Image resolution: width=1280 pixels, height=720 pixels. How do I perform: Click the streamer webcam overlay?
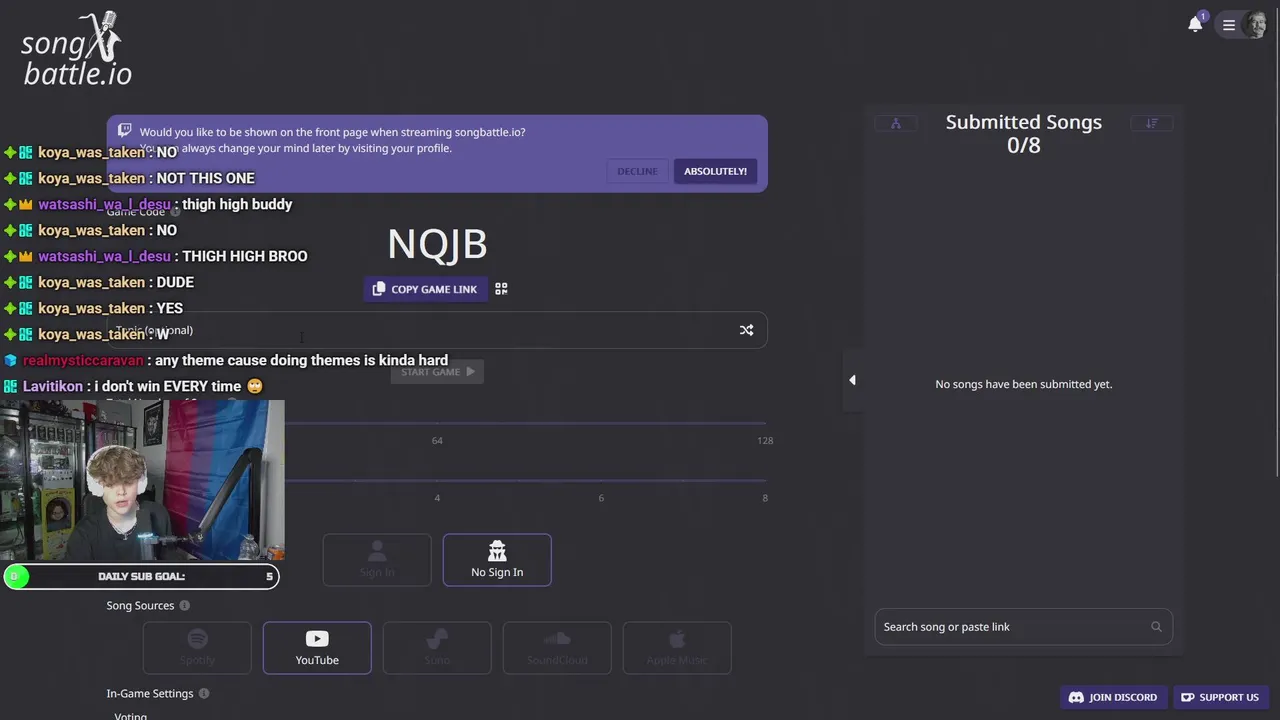click(x=142, y=481)
